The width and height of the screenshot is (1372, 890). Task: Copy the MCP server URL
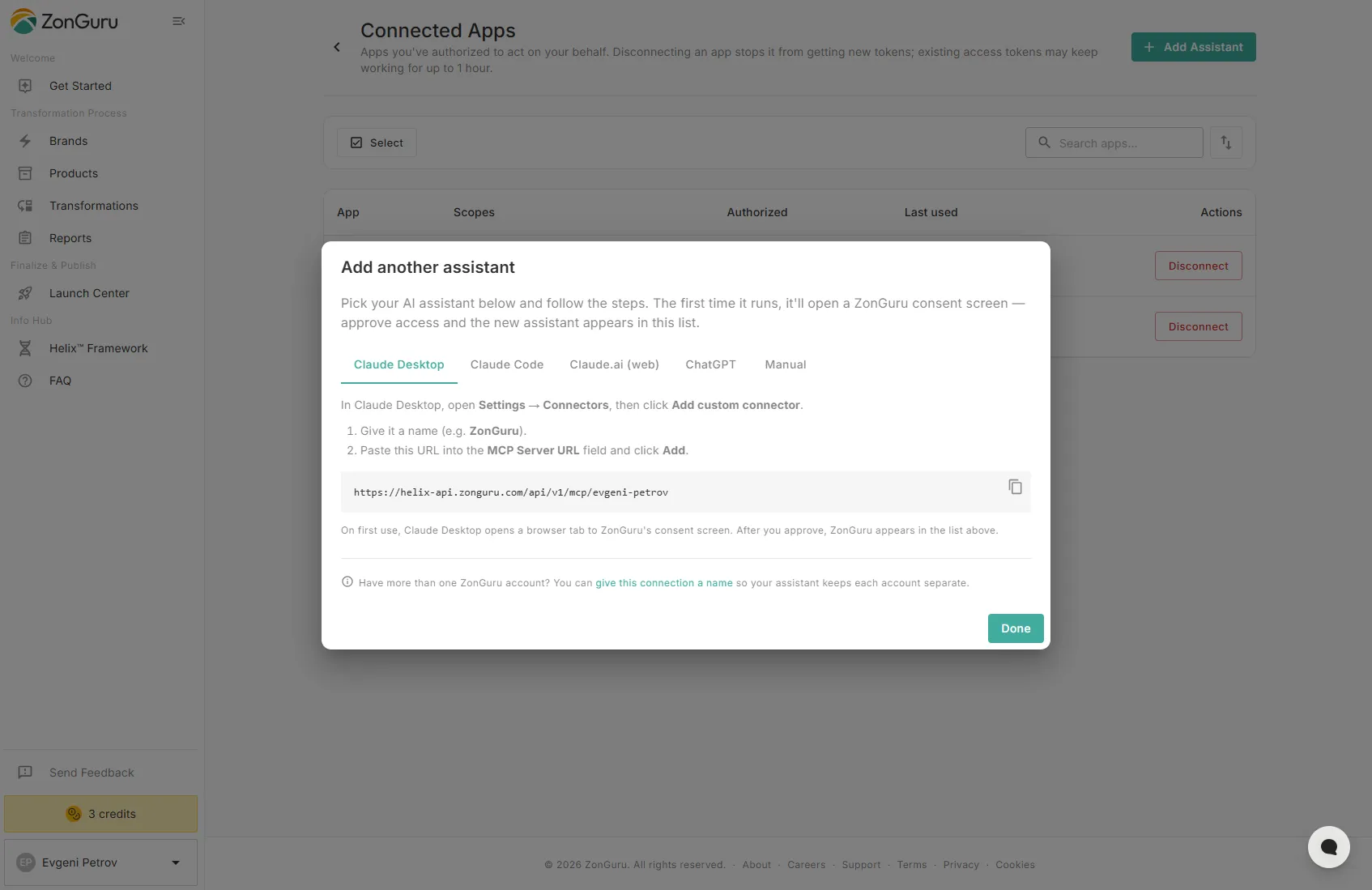pos(1015,487)
